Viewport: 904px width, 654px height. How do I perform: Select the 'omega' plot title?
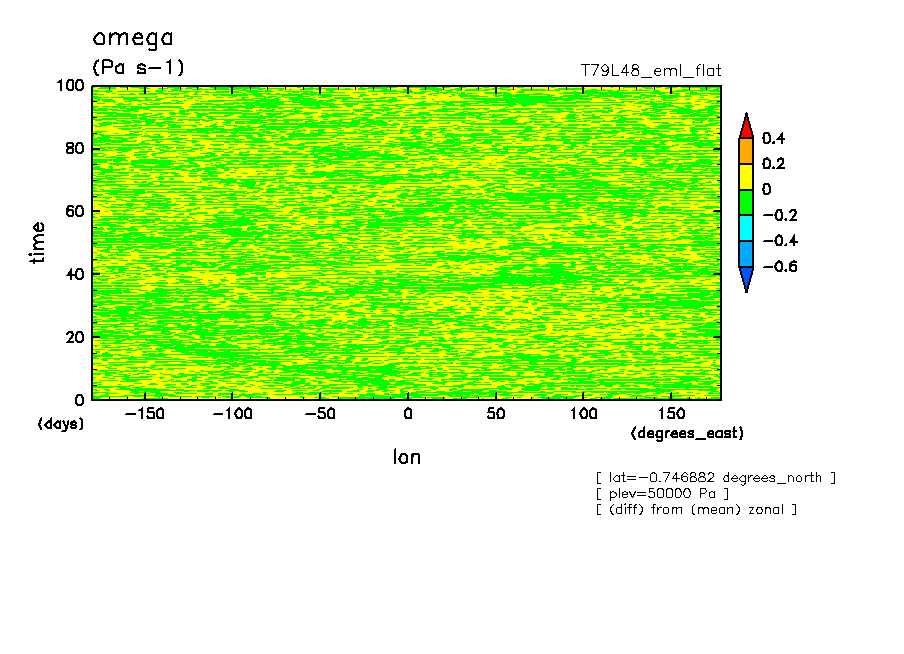point(133,38)
